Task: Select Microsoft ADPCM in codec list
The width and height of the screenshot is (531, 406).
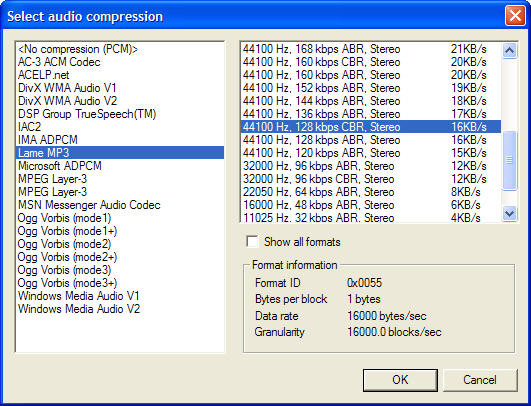Action: coord(120,166)
